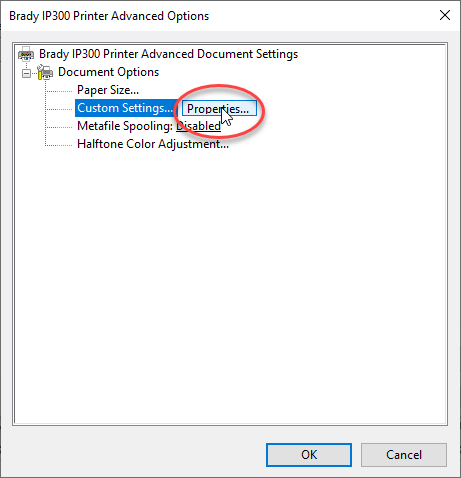Click the printer icon beside Advanced Document Settings
461x478 pixels.
click(26, 54)
